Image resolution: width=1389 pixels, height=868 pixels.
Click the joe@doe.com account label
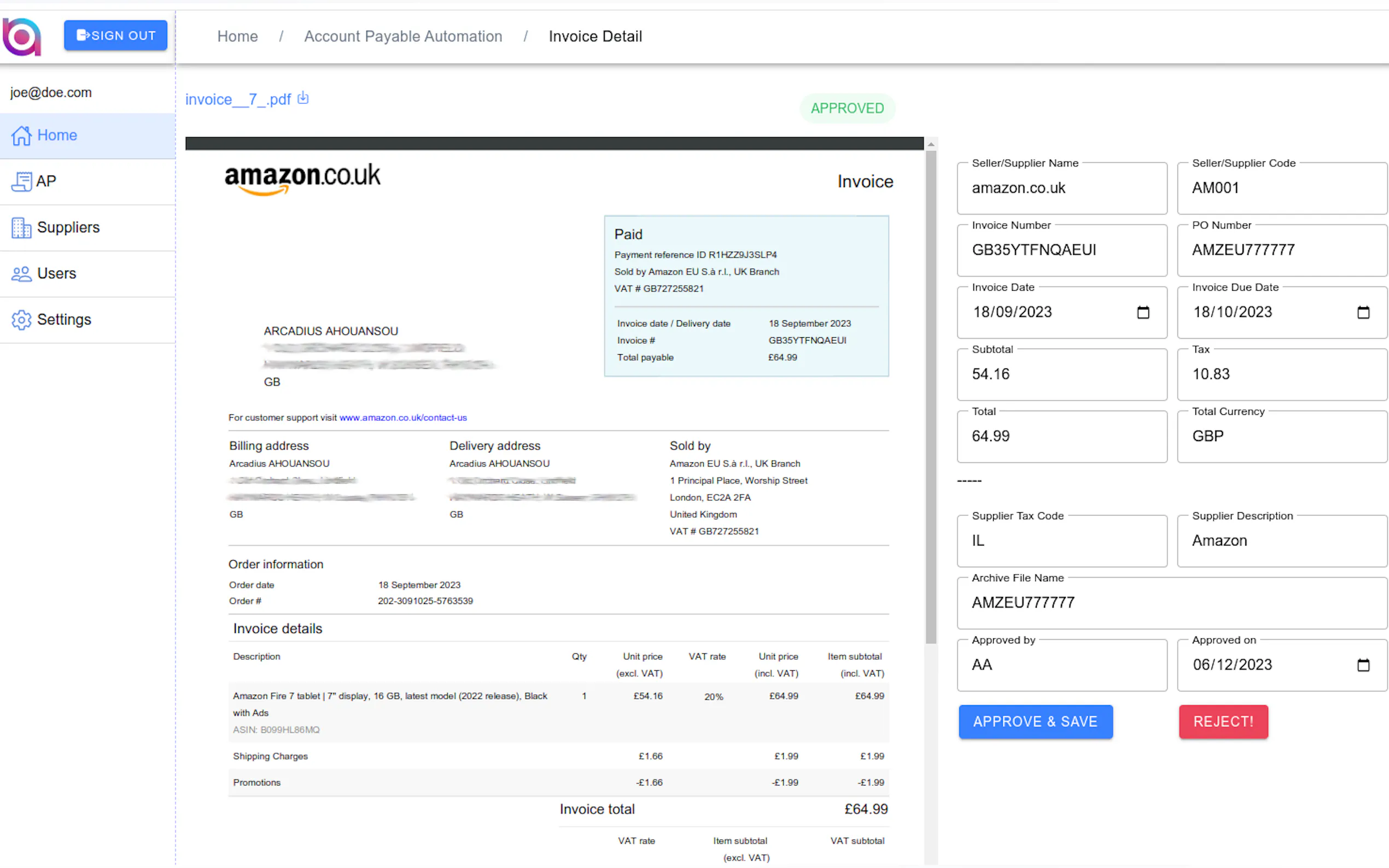[50, 92]
